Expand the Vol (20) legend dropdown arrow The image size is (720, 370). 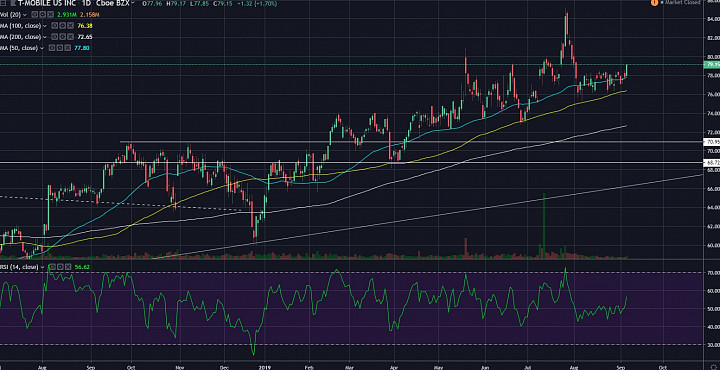tap(25, 15)
